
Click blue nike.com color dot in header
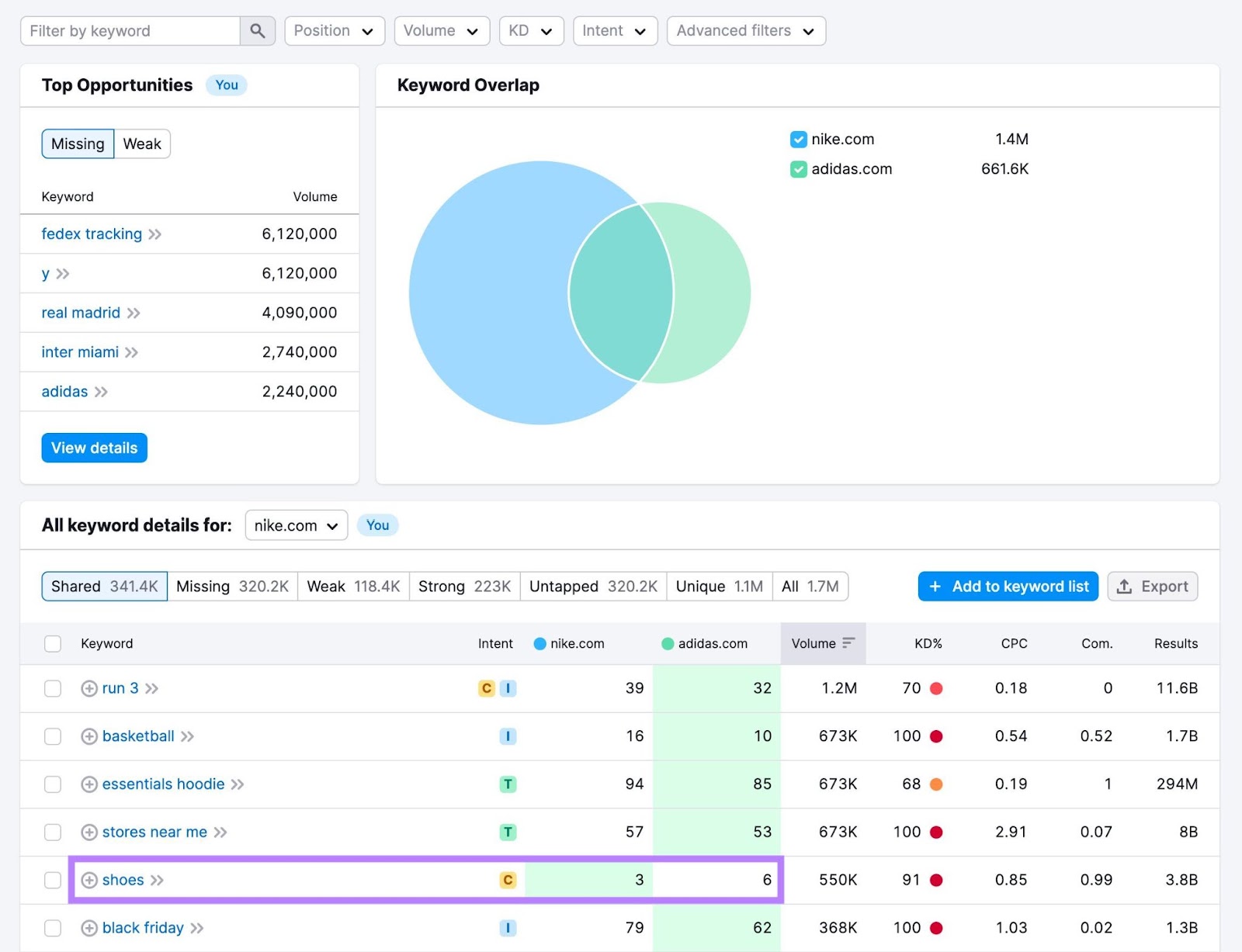click(539, 644)
